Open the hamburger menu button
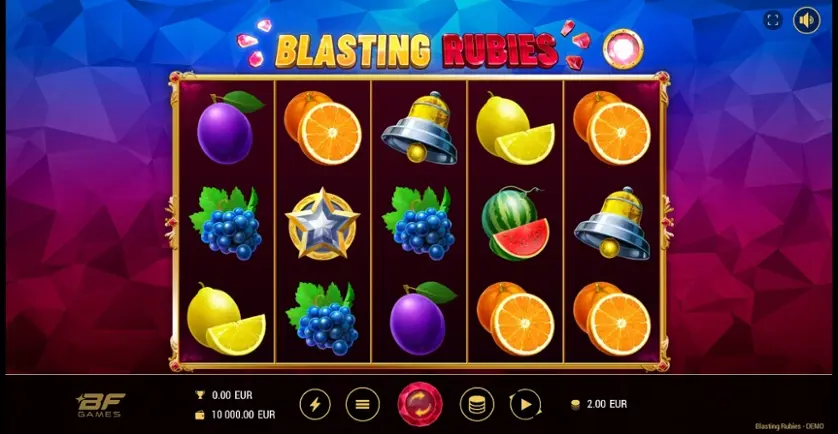 pos(362,405)
